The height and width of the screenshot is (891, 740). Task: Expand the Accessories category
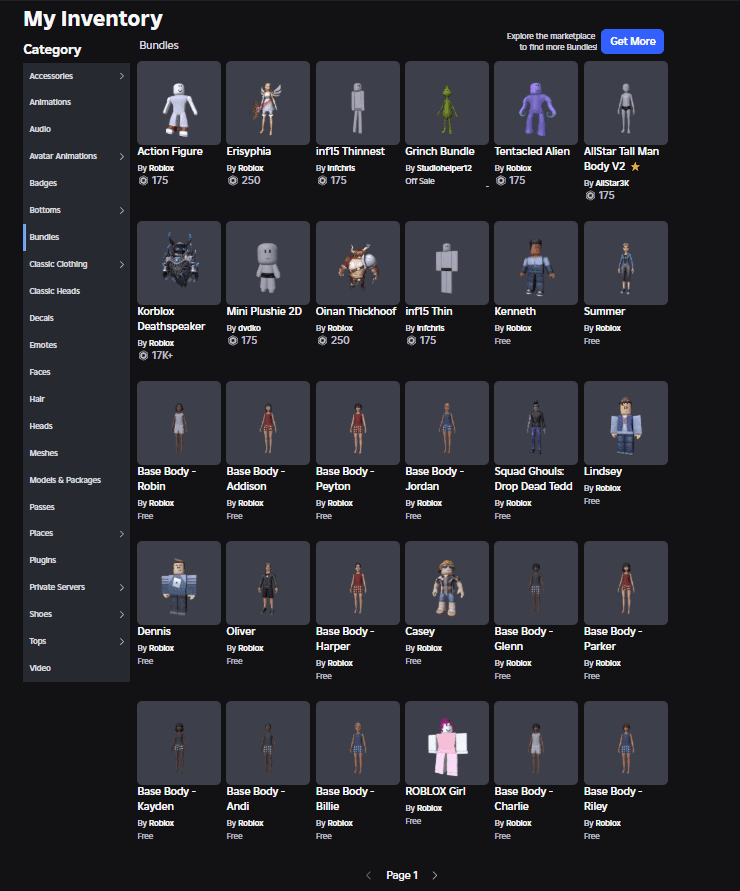pos(122,76)
